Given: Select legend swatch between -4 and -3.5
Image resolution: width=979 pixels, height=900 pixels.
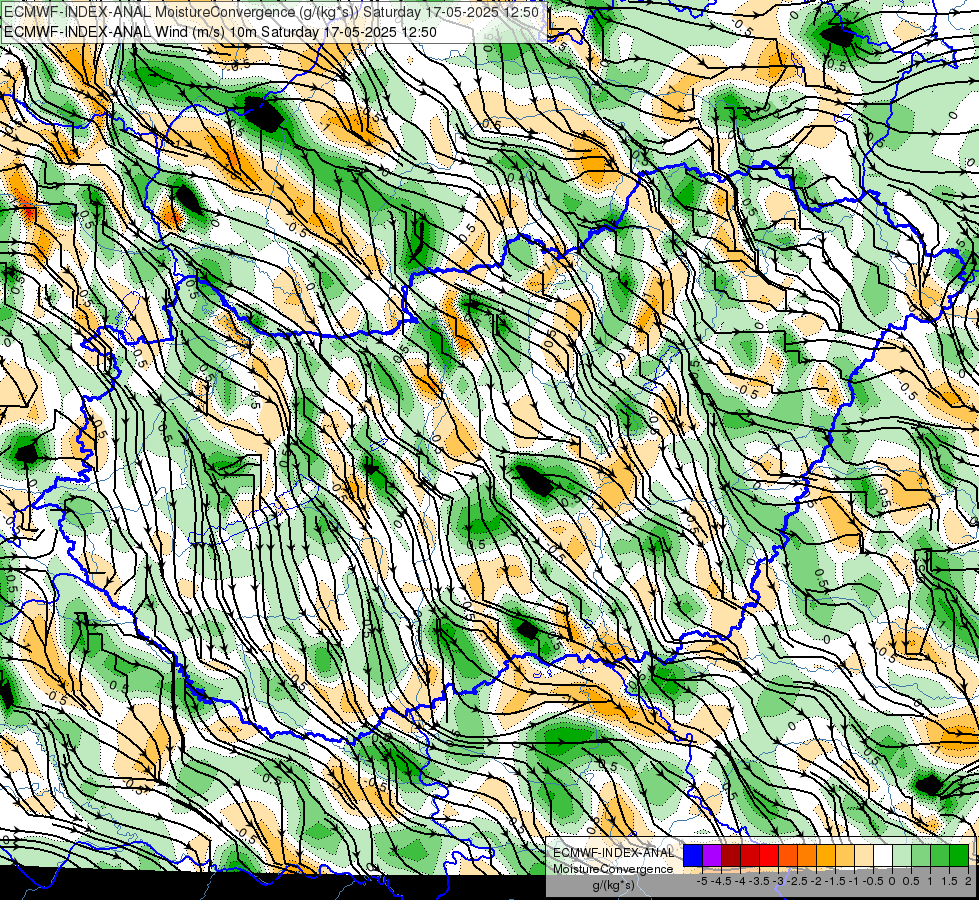Looking at the screenshot, I should 750,856.
